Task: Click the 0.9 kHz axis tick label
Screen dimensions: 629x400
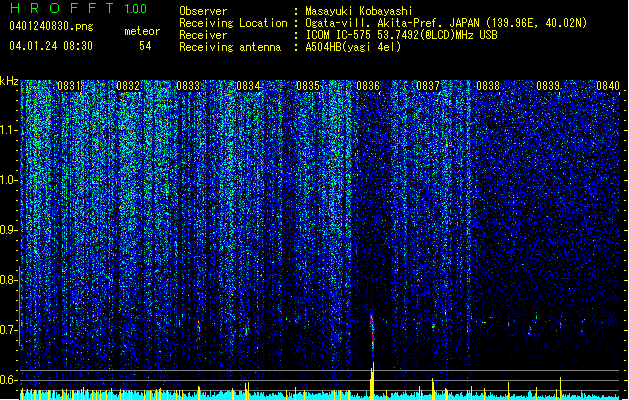Action: (9, 230)
